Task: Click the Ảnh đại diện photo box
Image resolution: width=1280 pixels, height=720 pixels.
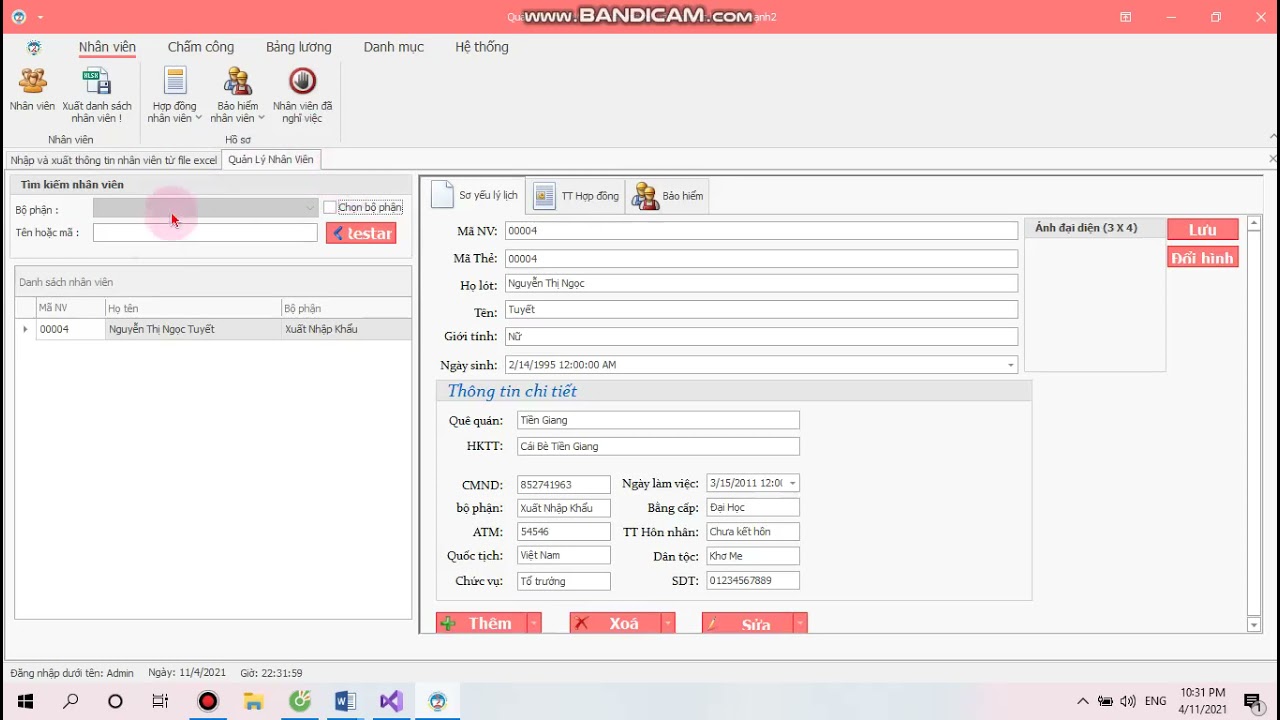Action: tap(1095, 304)
